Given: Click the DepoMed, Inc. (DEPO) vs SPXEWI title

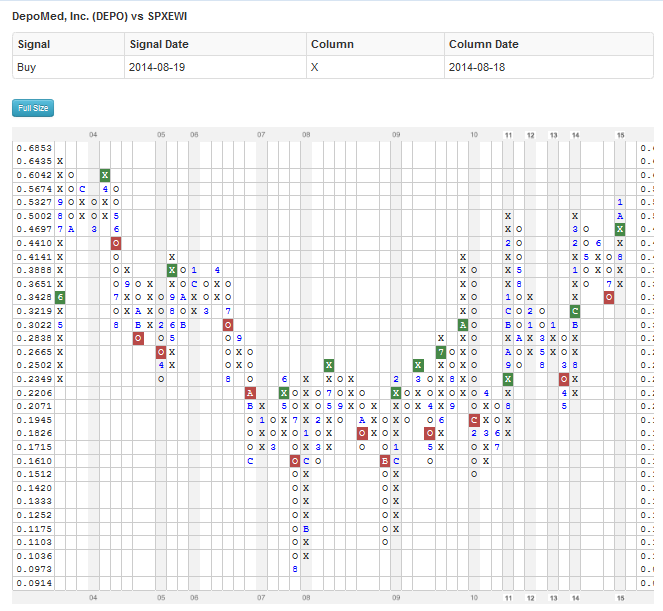Looking at the screenshot, I should pos(114,17).
